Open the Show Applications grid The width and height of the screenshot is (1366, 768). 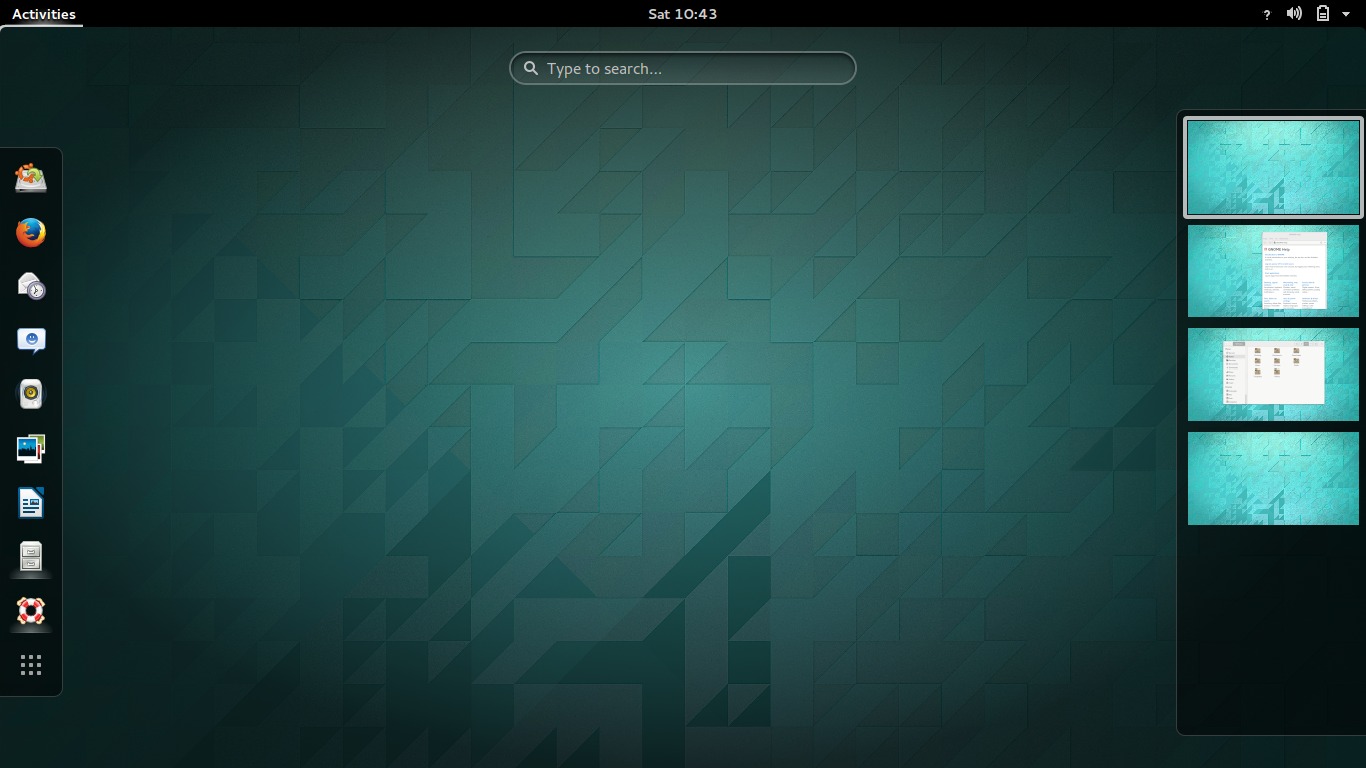(30, 664)
